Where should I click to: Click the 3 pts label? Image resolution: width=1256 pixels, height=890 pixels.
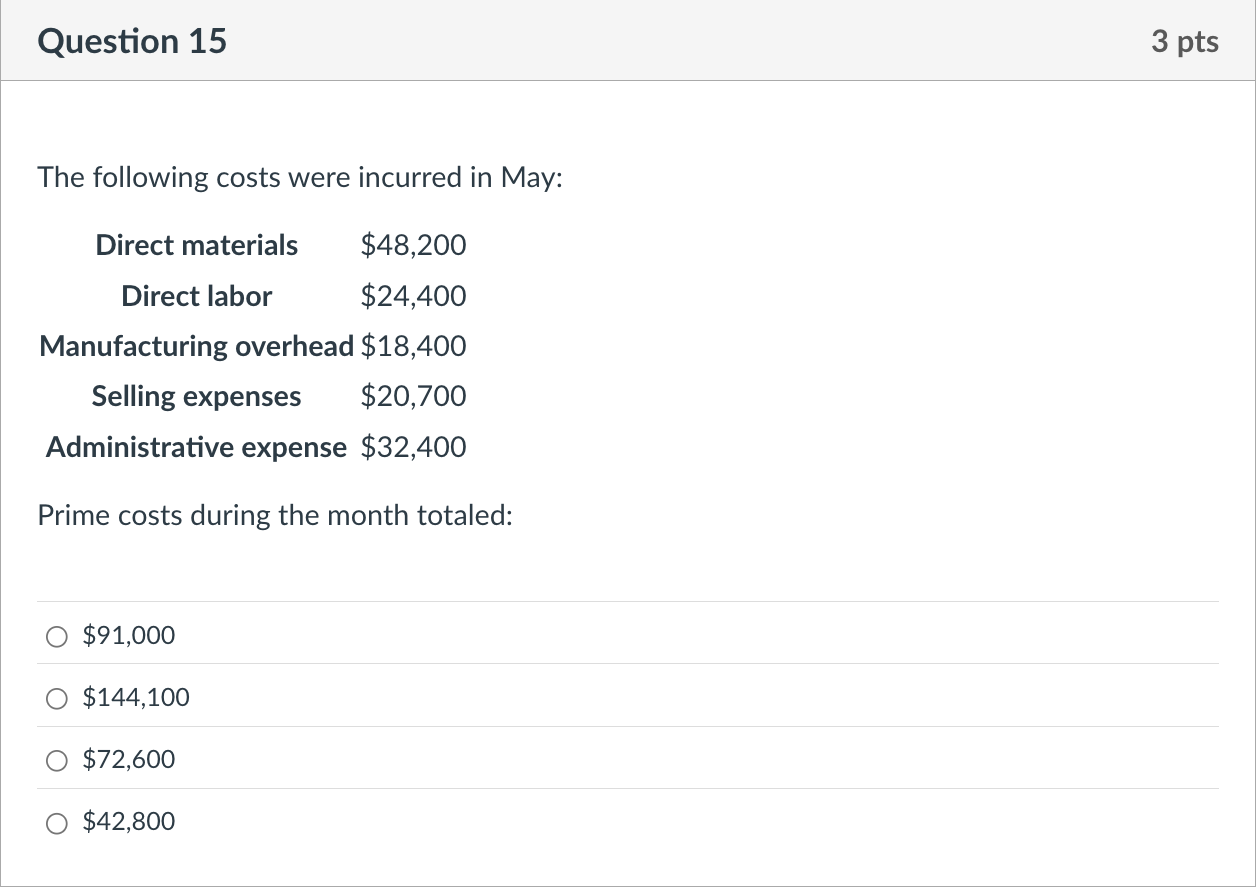1186,41
